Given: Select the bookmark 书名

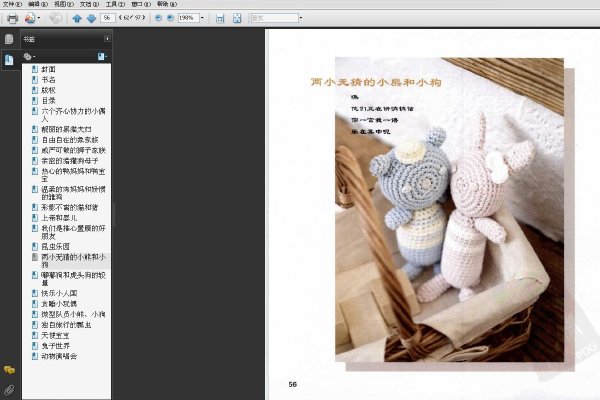Looking at the screenshot, I should [x=49, y=80].
